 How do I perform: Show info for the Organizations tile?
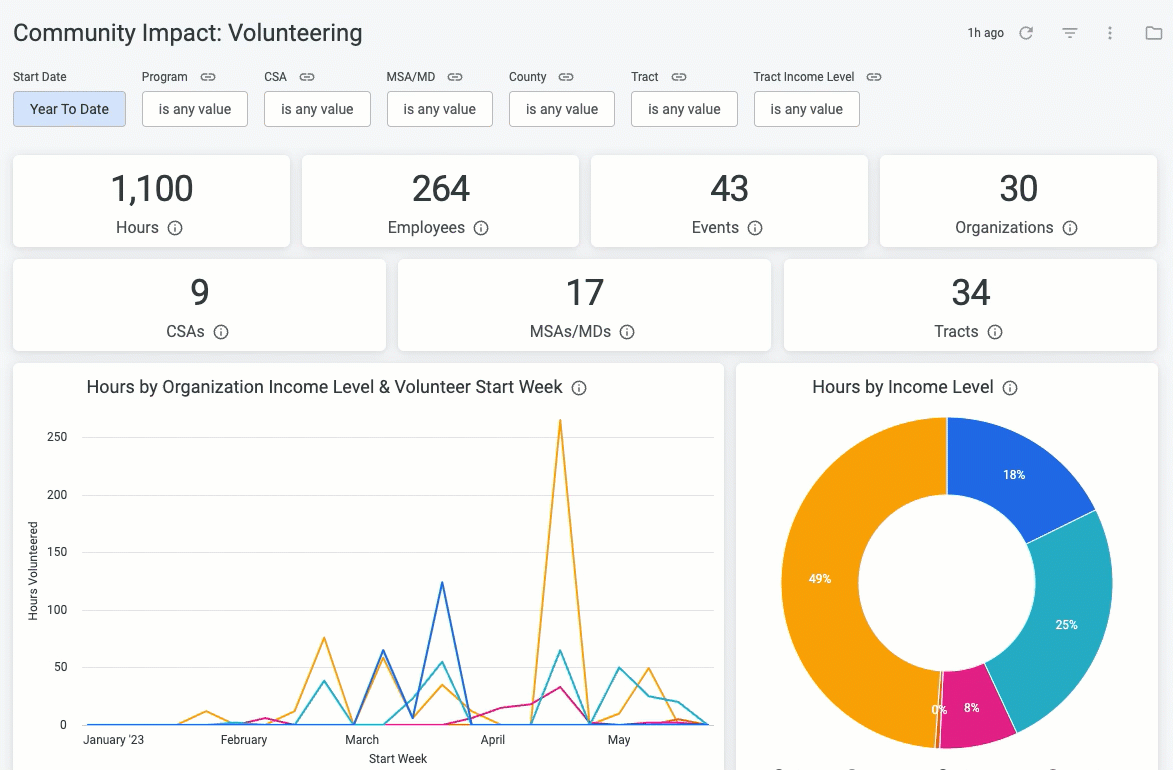pyautogui.click(x=1070, y=228)
